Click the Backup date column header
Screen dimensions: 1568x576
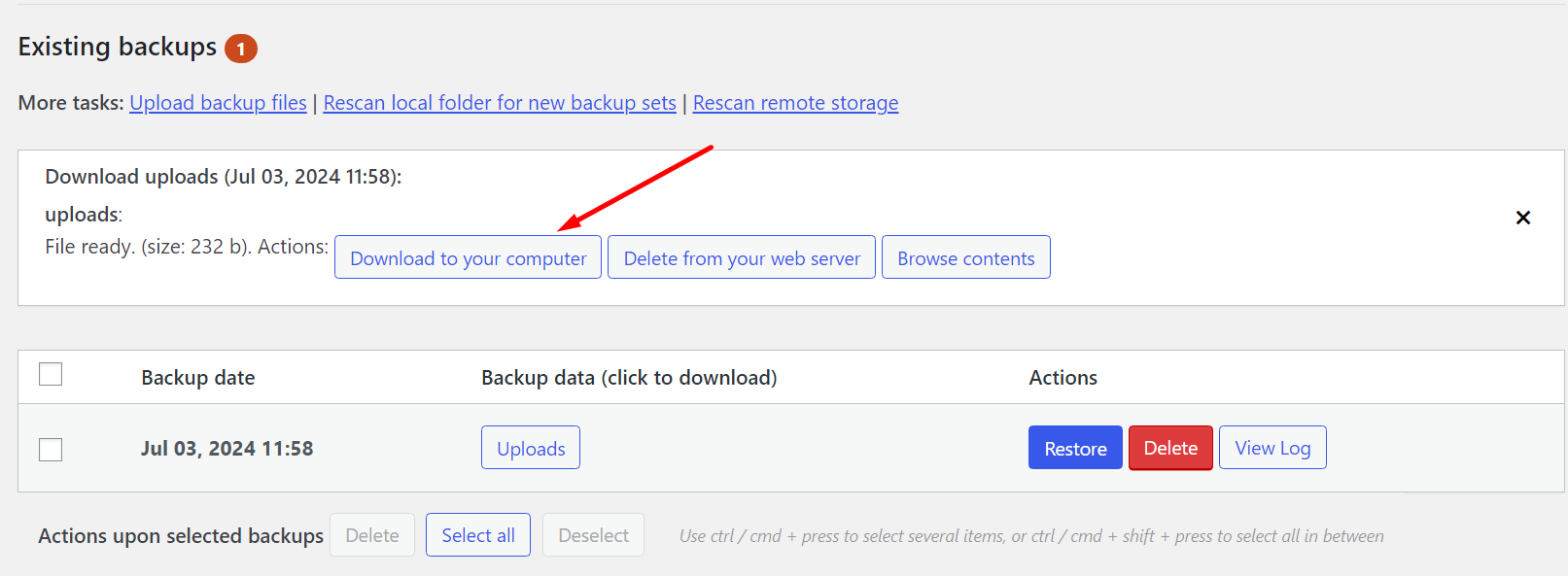(x=197, y=377)
